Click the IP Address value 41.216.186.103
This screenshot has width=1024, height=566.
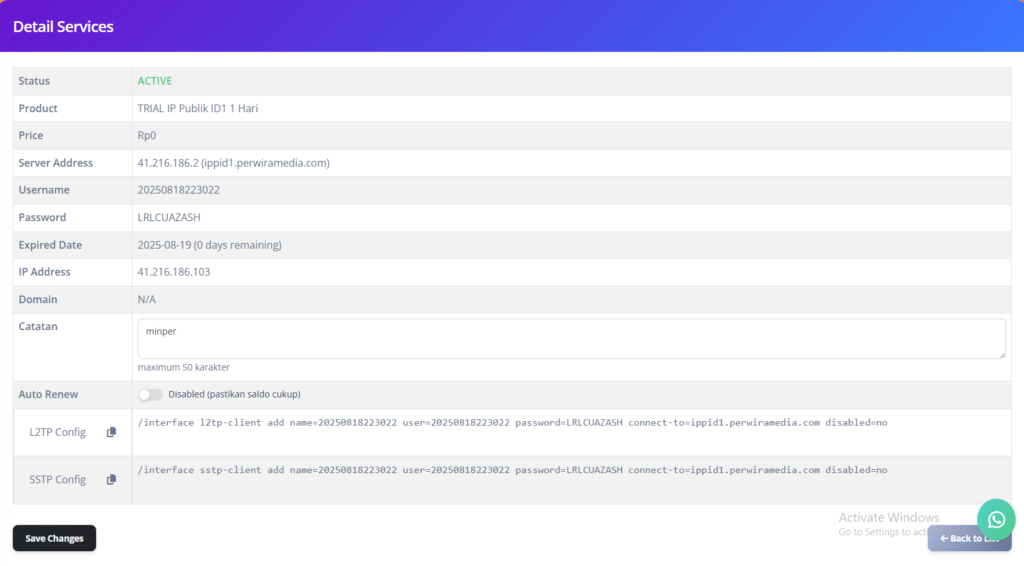[x=173, y=272]
